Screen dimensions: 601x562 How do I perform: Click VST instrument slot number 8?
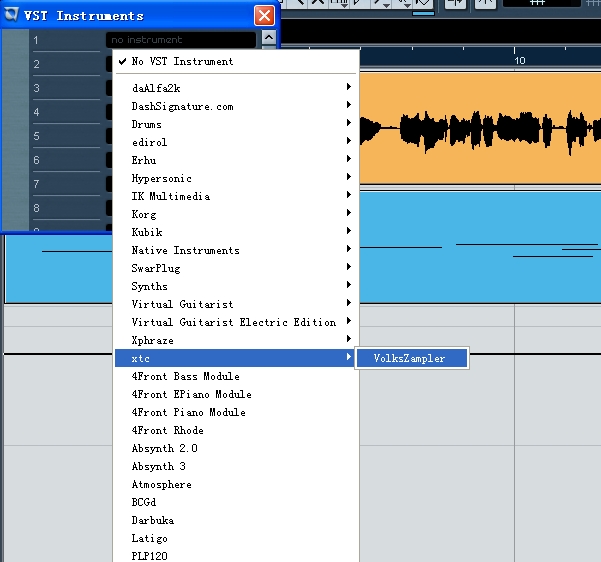[36, 208]
